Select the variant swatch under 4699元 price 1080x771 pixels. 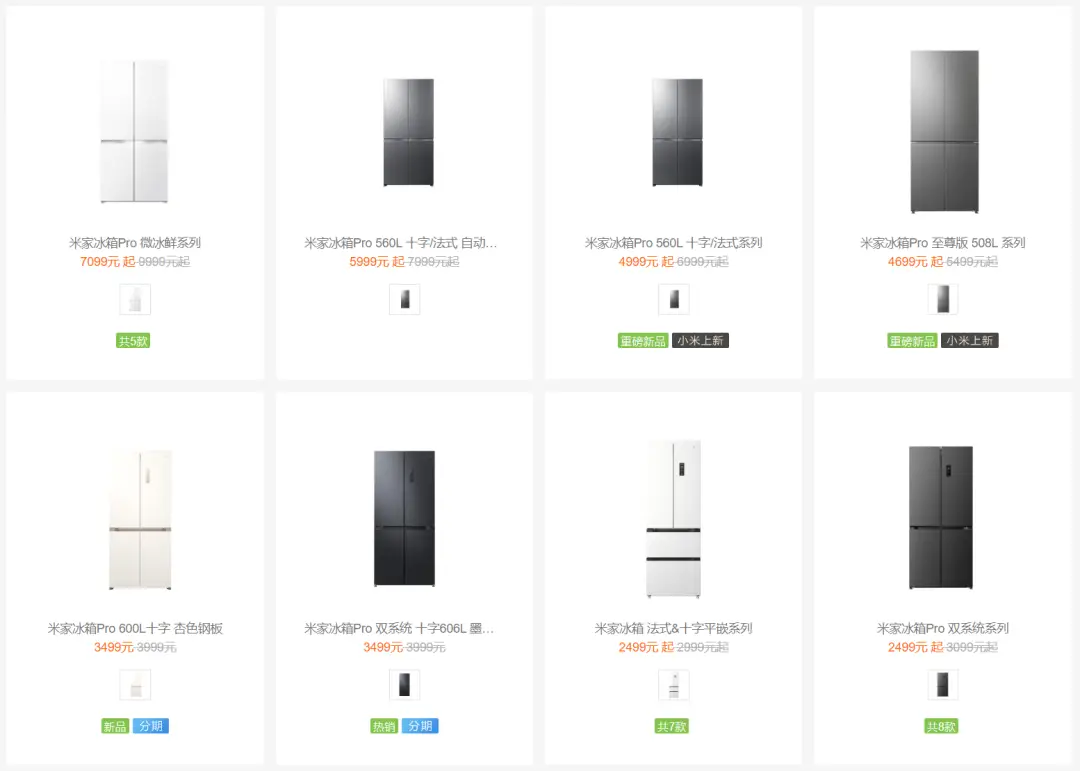943,300
